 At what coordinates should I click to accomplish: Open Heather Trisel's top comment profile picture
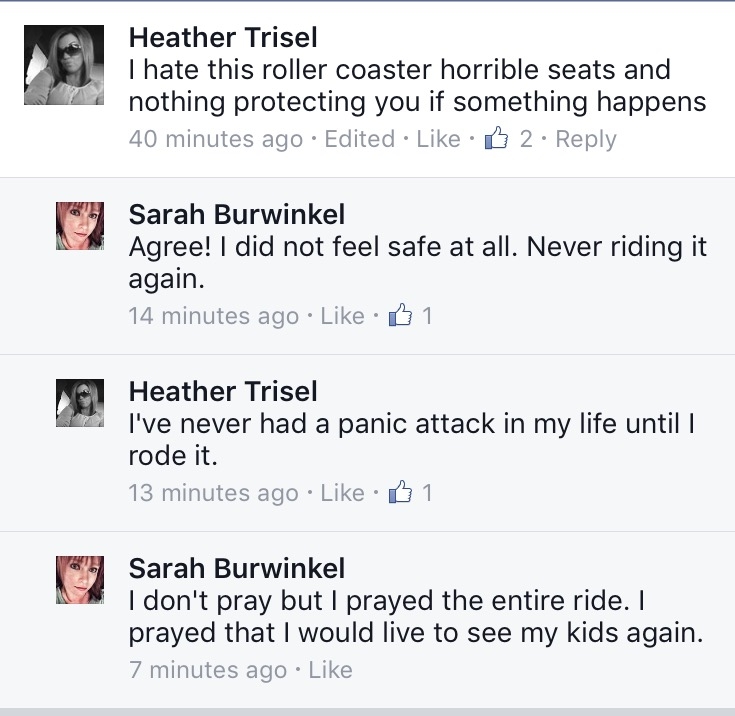[64, 64]
